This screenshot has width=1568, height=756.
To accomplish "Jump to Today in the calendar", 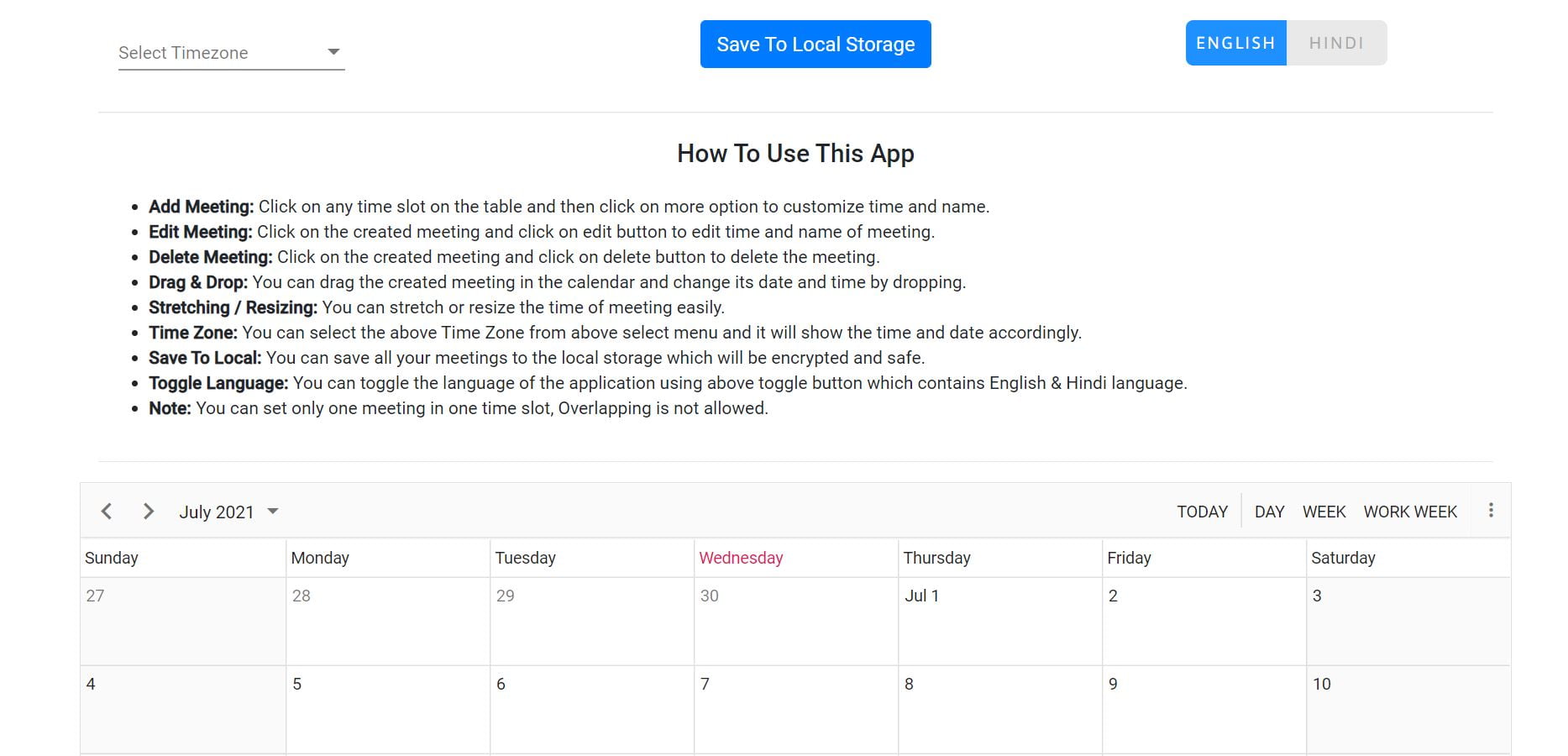I will click(1202, 512).
